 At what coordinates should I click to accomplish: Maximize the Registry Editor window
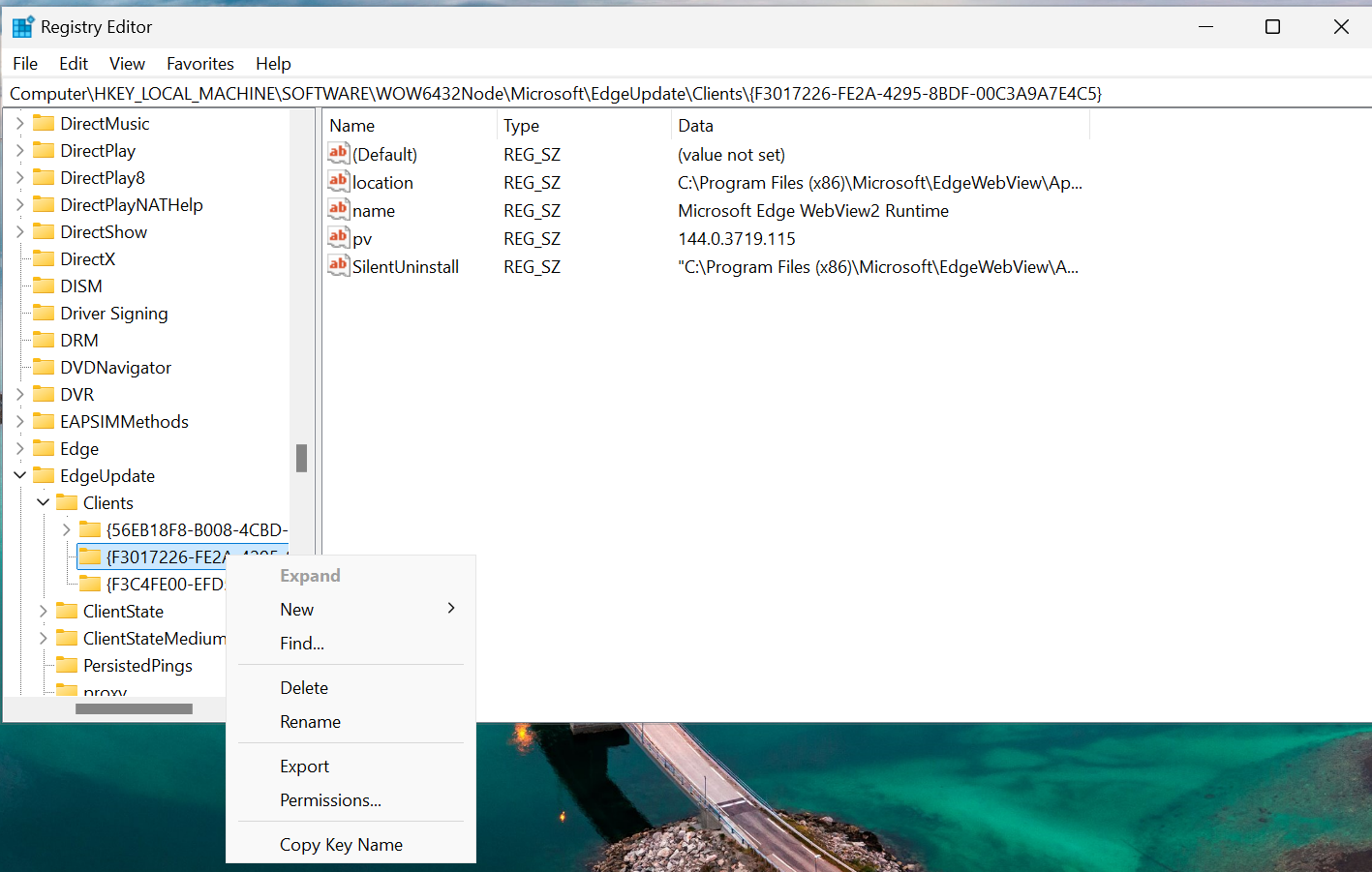click(x=1273, y=27)
